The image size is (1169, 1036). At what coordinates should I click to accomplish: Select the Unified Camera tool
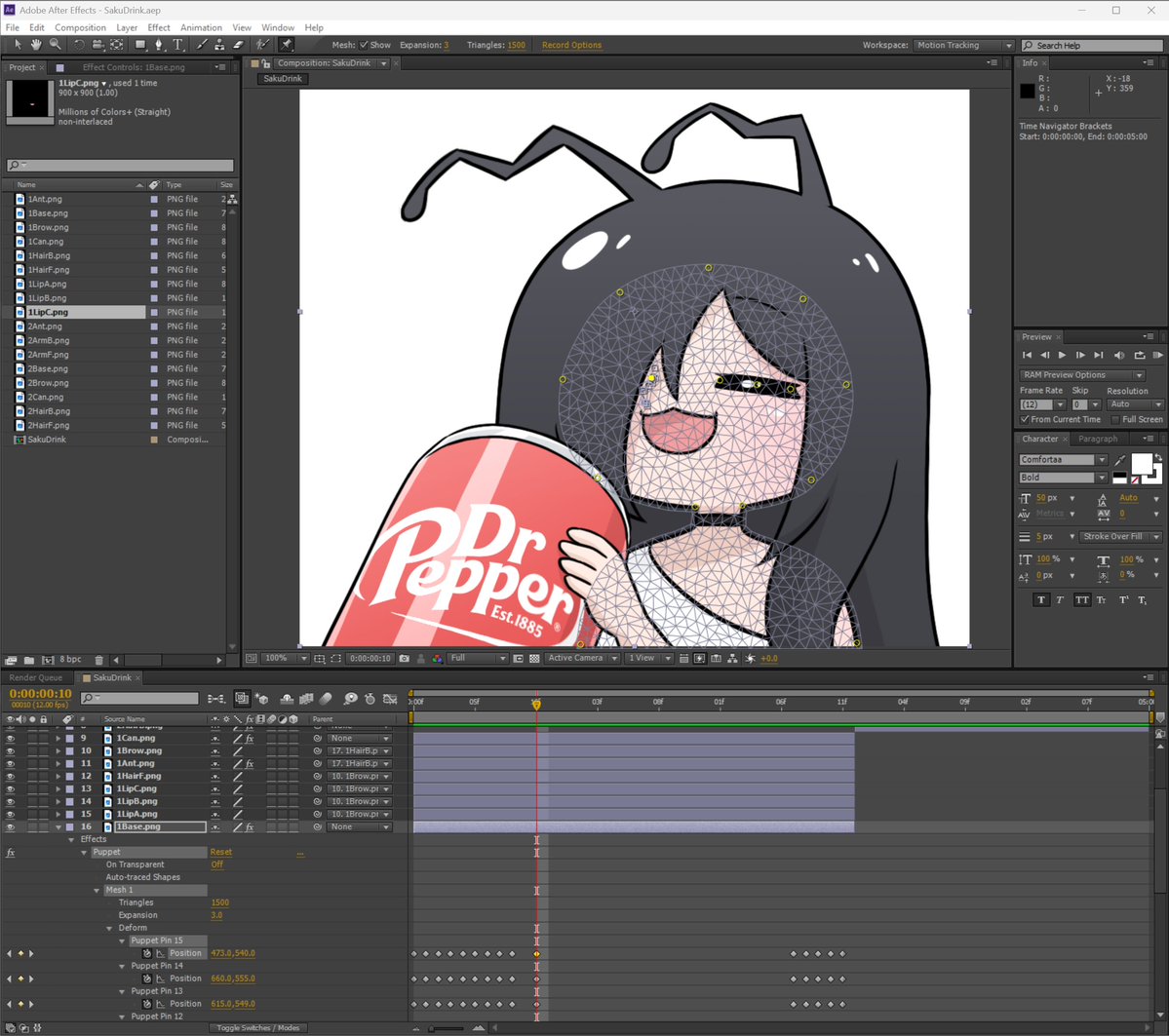[x=97, y=45]
